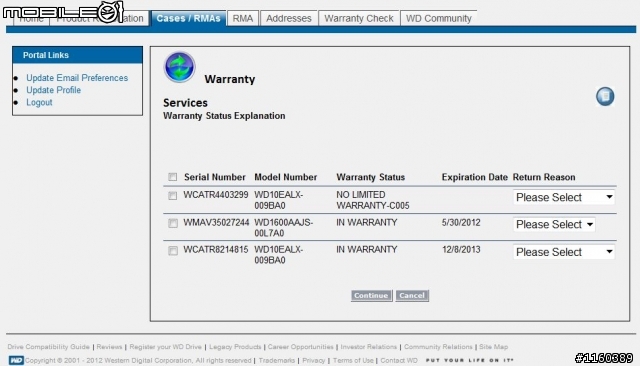The height and width of the screenshot is (366, 640).
Task: Click the Cancel button
Action: (412, 295)
